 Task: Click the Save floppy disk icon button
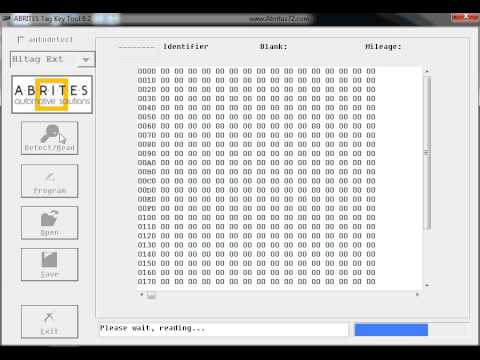pos(50,265)
